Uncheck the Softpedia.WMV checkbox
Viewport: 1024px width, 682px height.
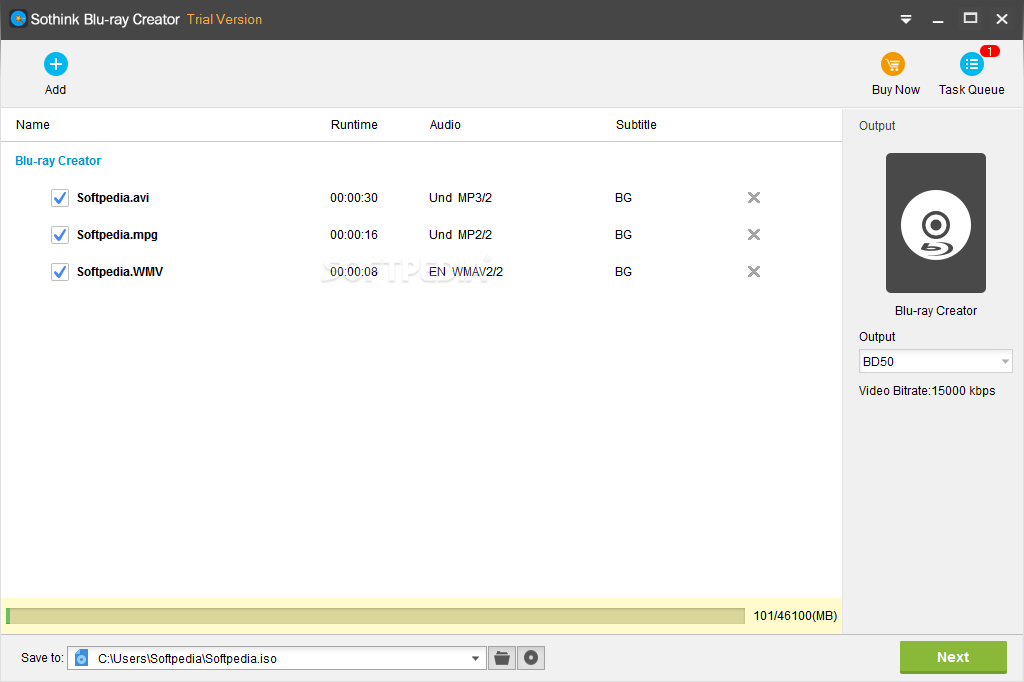(59, 272)
